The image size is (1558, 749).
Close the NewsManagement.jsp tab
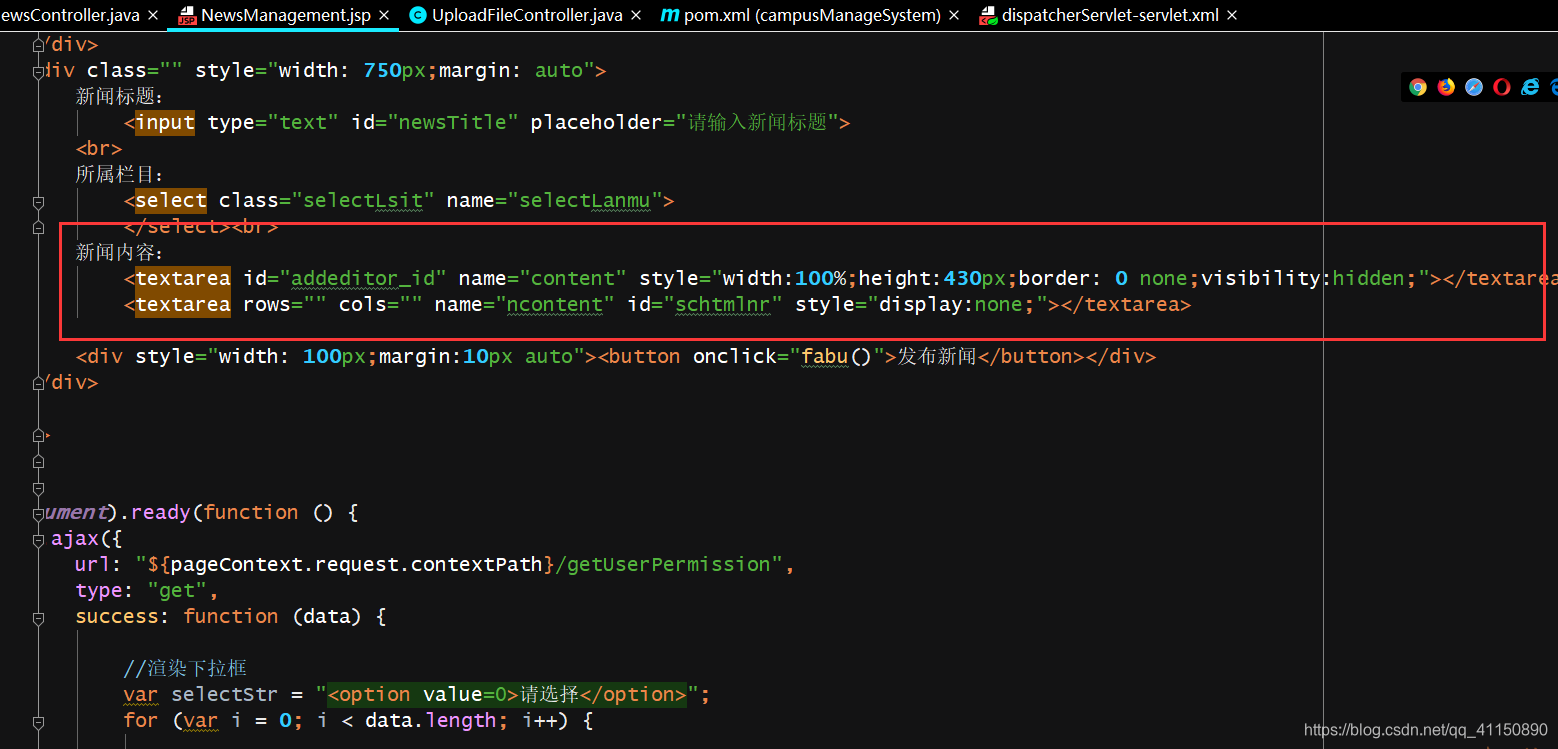click(384, 15)
